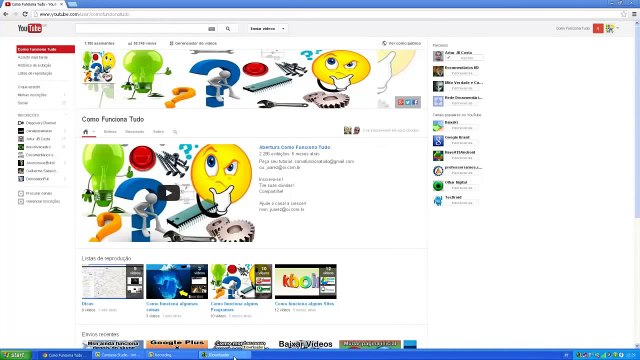This screenshot has height=360, width=640.
Task: Subscribe to Google Brasil channel
Action: (x=462, y=143)
